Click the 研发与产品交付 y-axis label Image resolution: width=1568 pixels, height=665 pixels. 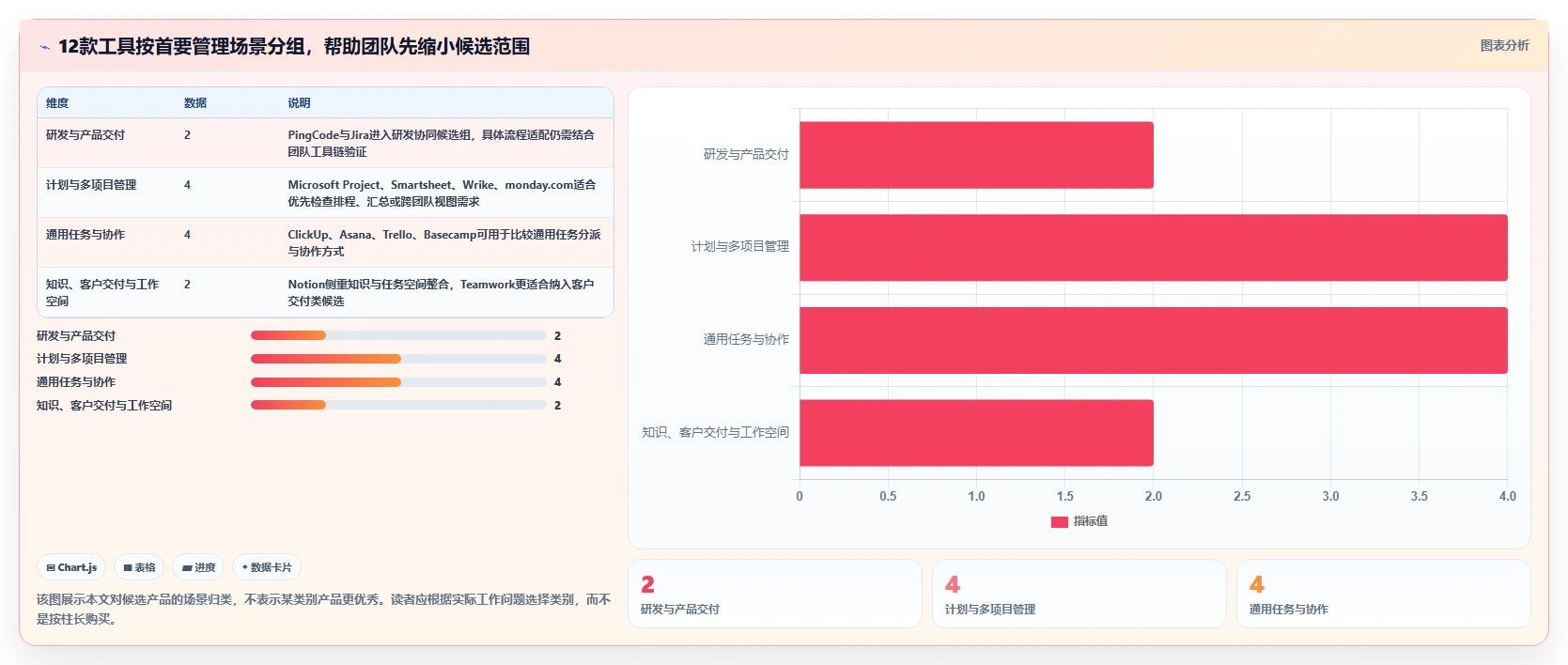point(746,155)
